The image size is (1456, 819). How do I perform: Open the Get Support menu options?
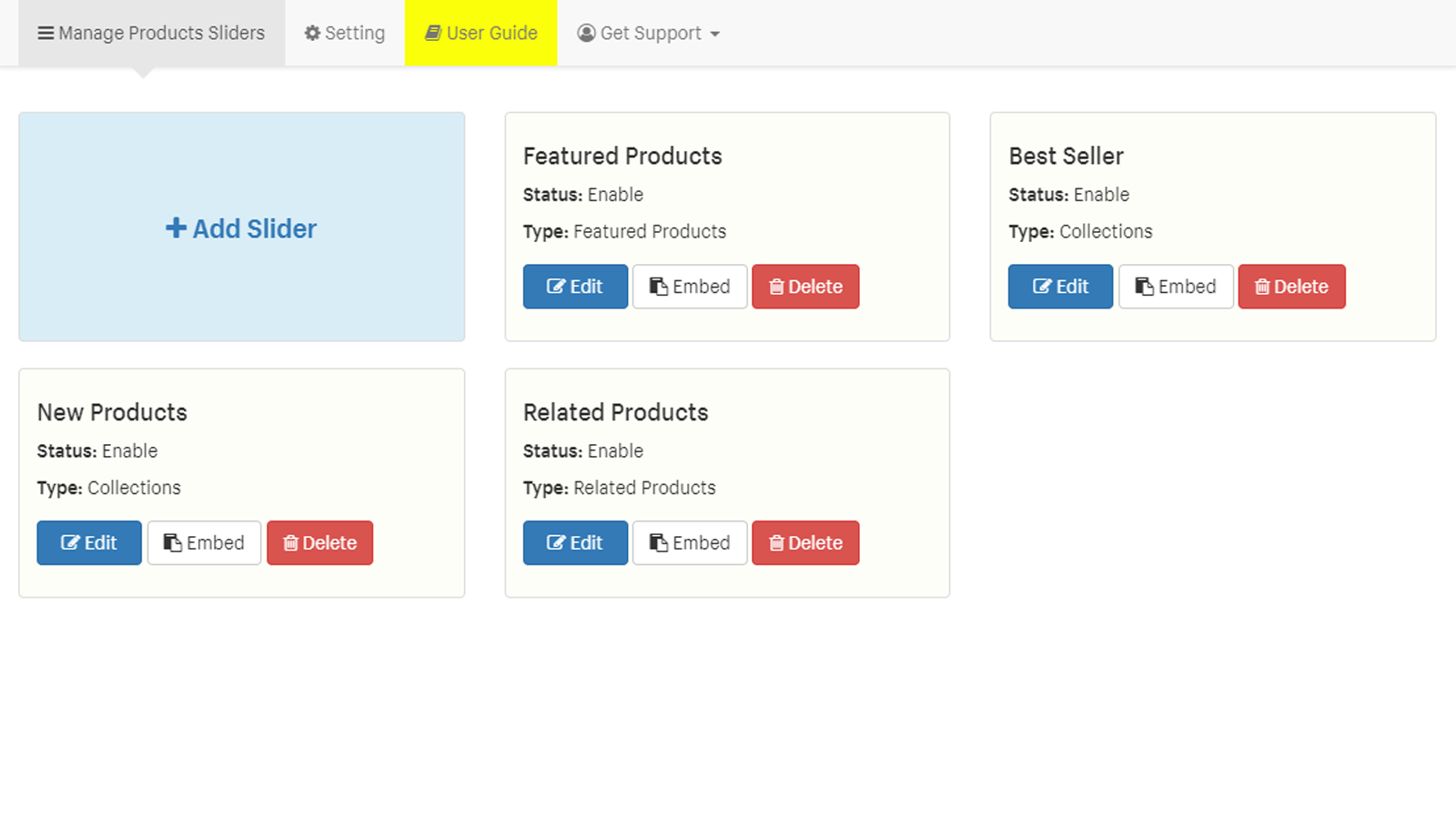click(648, 33)
